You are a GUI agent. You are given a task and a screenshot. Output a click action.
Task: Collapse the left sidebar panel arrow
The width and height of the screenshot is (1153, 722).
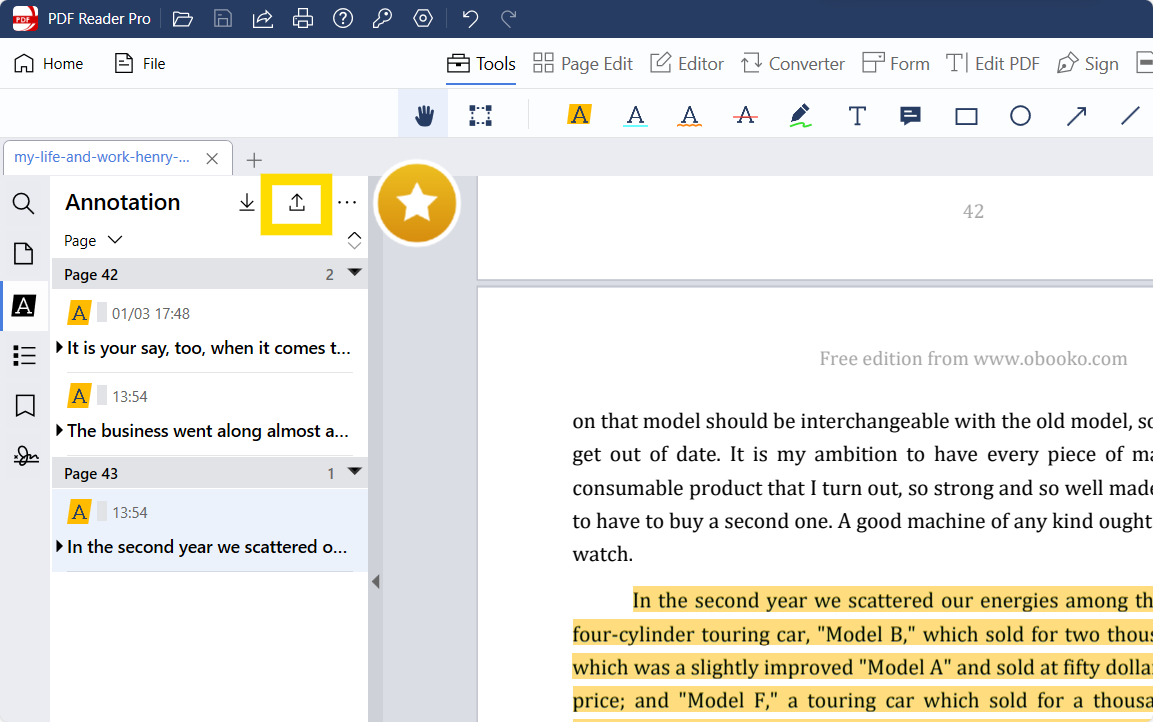[376, 582]
